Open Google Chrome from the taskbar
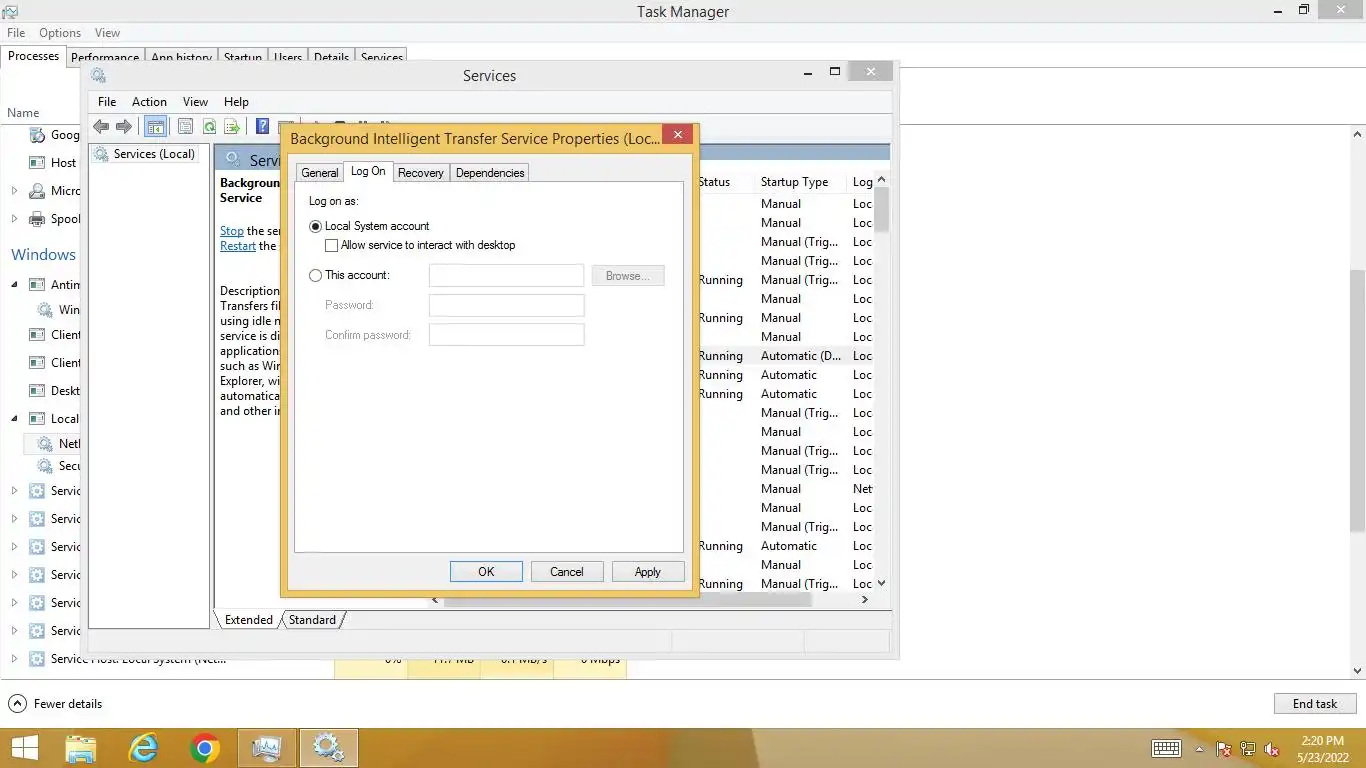 (205, 748)
